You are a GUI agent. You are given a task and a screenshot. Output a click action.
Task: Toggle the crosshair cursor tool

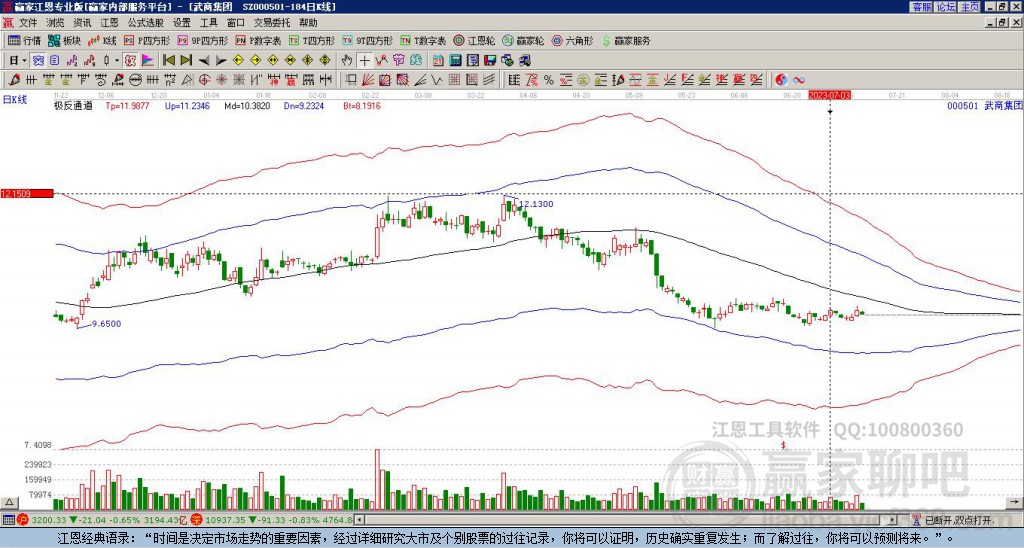click(x=364, y=61)
